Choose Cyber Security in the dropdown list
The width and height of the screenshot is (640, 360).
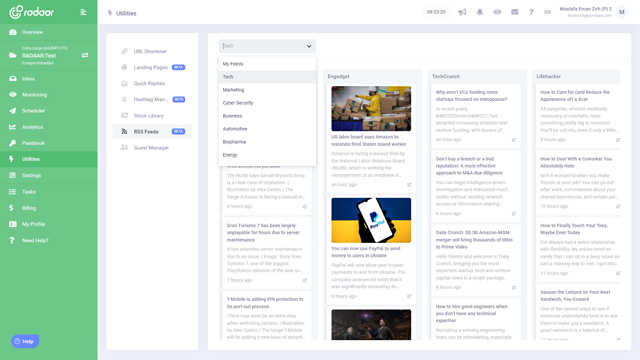tap(267, 103)
